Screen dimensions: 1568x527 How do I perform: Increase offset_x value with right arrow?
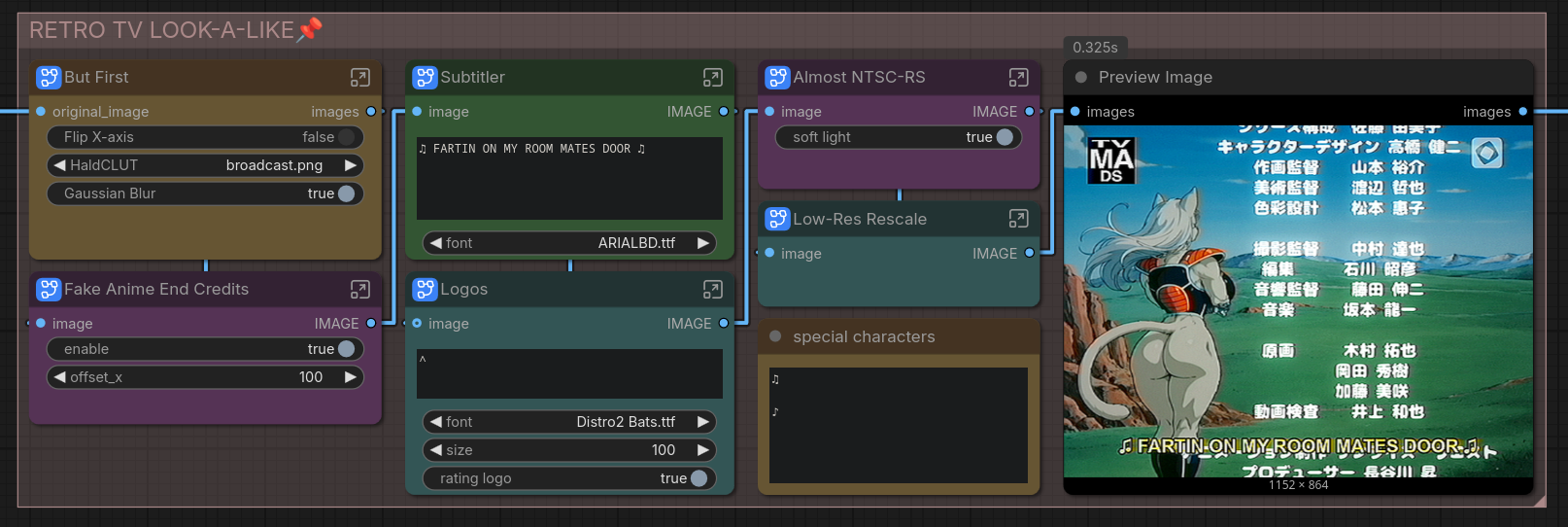click(x=351, y=377)
